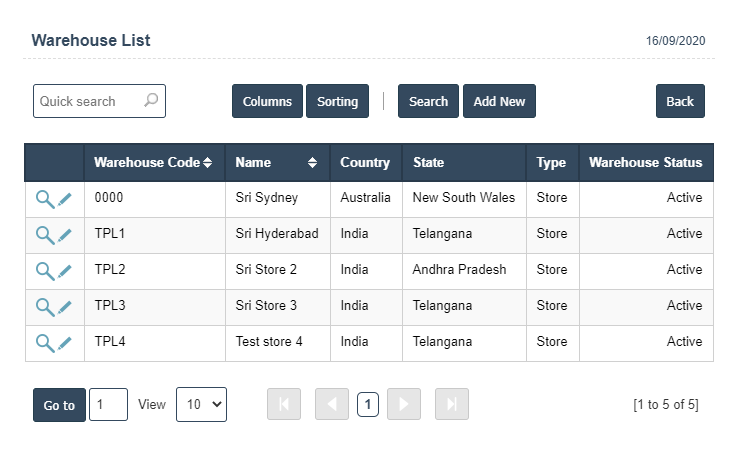Jump to the last page arrow

point(452,404)
